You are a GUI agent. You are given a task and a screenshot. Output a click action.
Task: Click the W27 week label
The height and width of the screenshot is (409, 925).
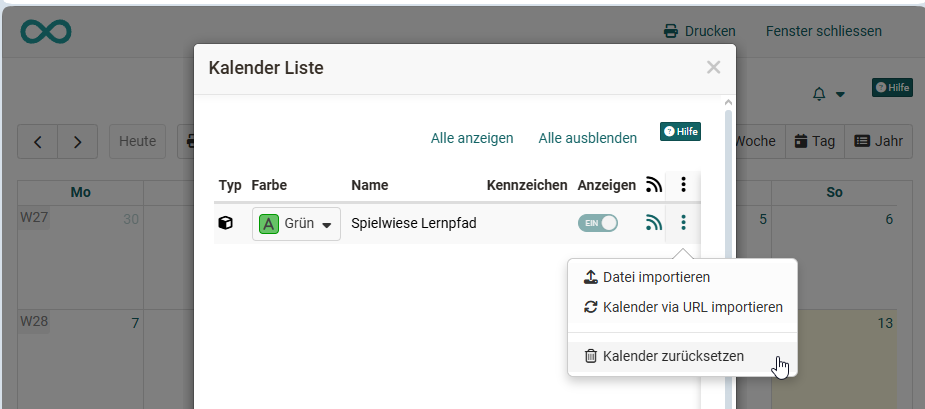(34, 218)
